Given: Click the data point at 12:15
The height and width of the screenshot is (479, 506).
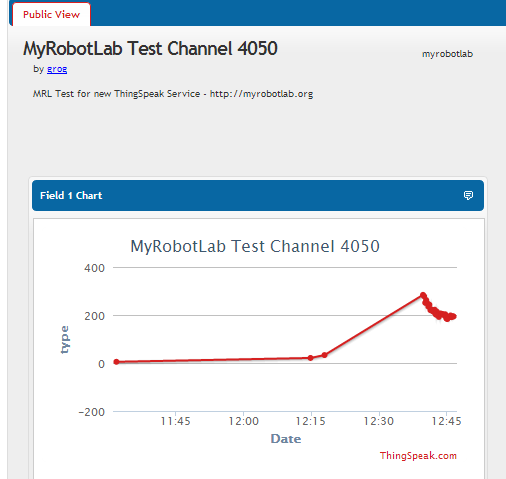Looking at the screenshot, I should pos(310,358).
